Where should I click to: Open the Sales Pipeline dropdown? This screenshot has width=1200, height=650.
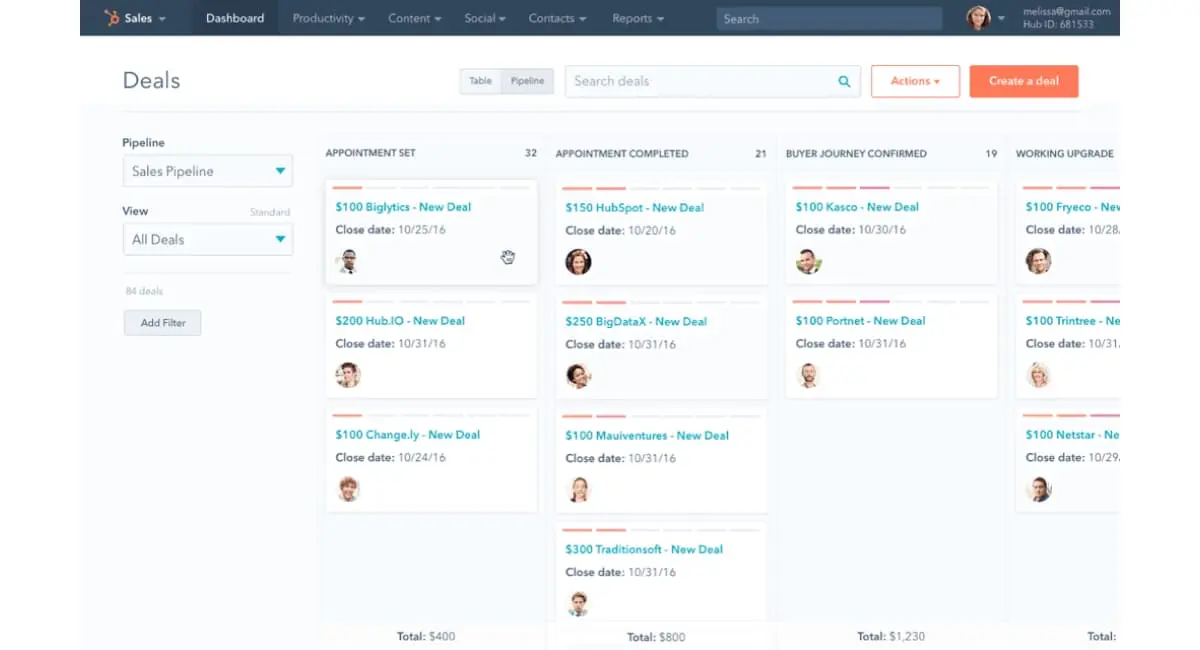click(207, 171)
